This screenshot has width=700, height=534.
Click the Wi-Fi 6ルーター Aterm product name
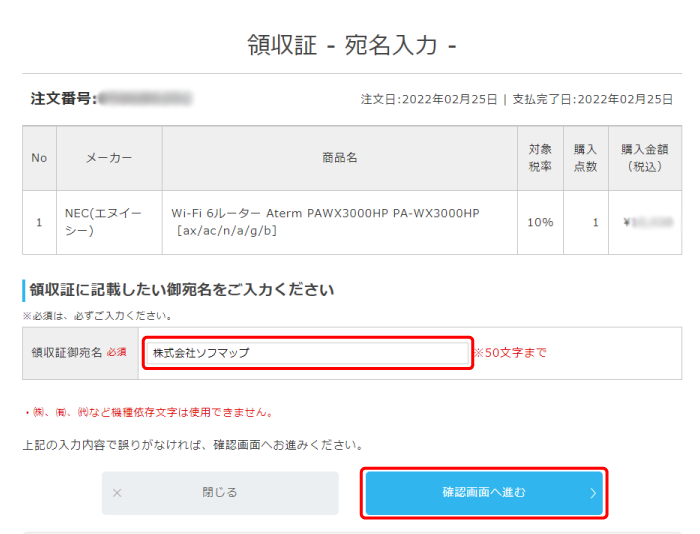(325, 222)
